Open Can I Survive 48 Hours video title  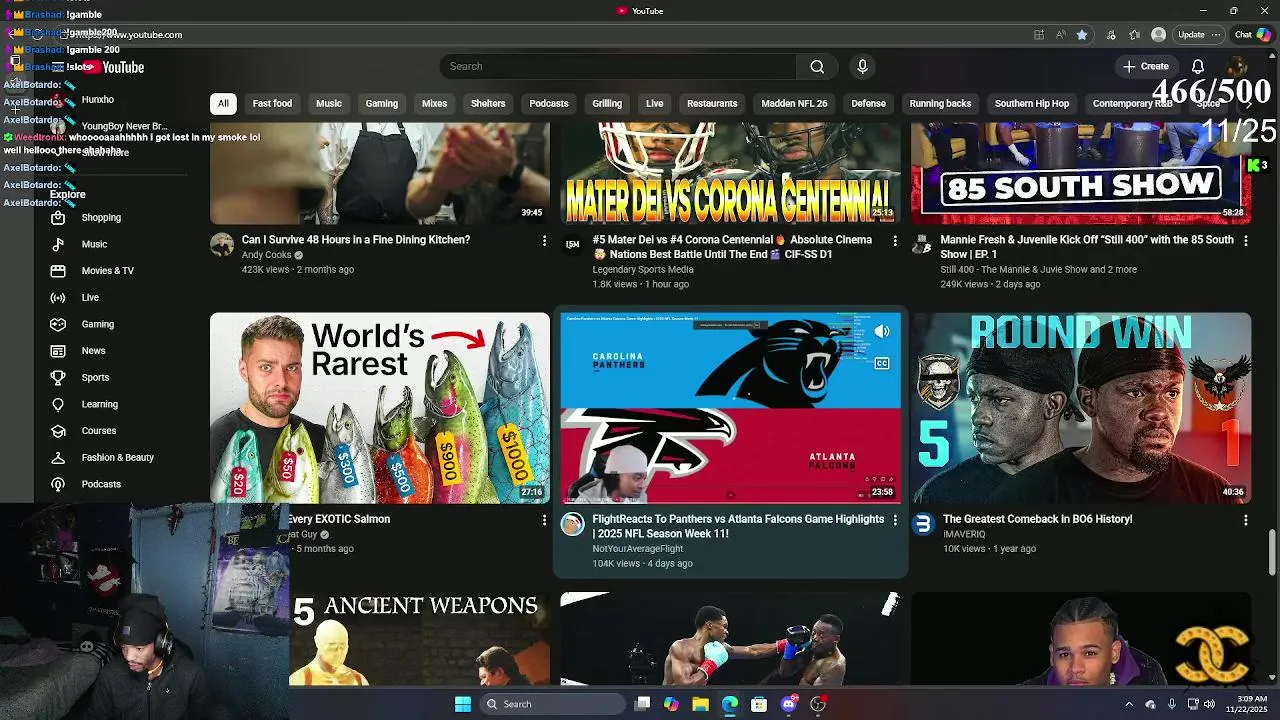tap(355, 240)
